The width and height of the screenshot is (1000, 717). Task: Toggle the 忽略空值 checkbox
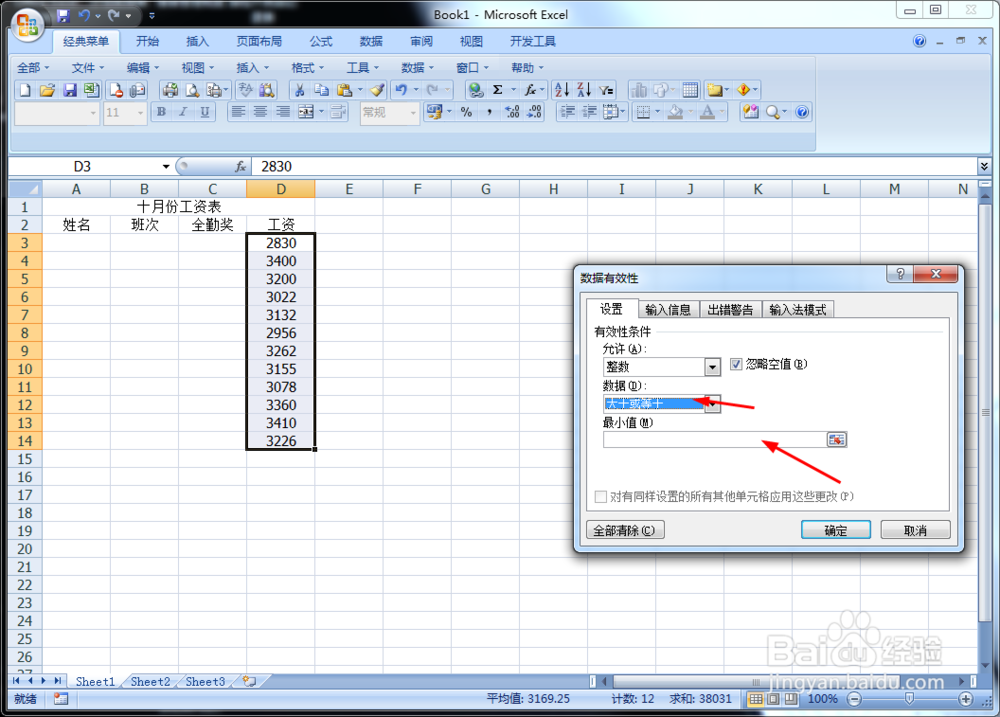(736, 364)
